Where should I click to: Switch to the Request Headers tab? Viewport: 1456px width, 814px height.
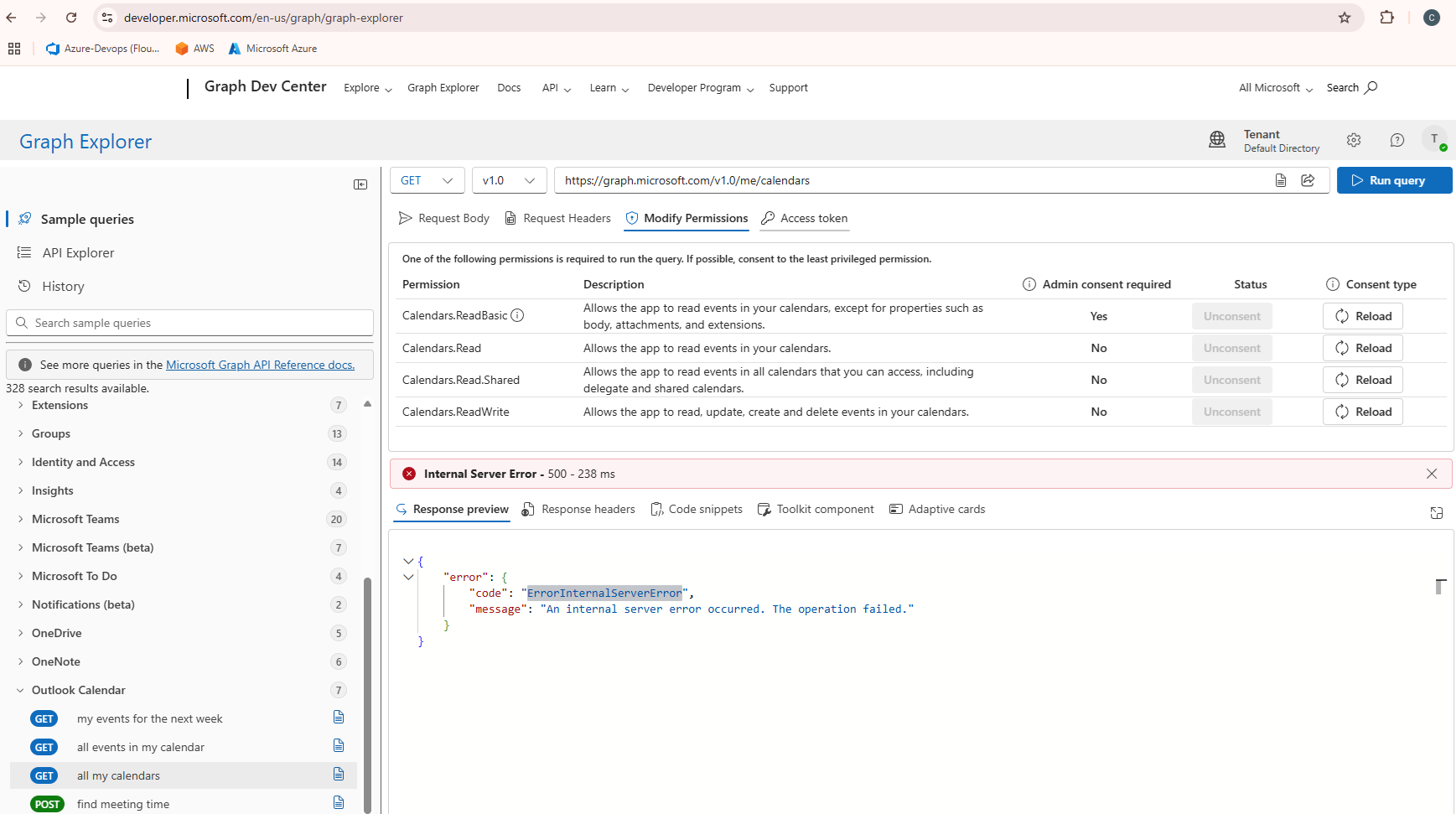click(557, 218)
